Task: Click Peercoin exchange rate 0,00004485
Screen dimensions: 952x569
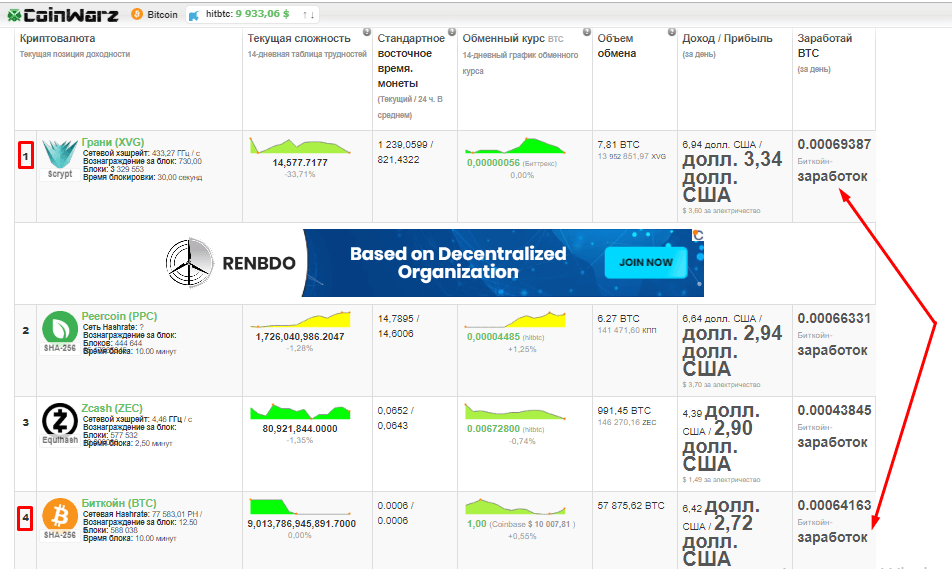Action: 494,337
